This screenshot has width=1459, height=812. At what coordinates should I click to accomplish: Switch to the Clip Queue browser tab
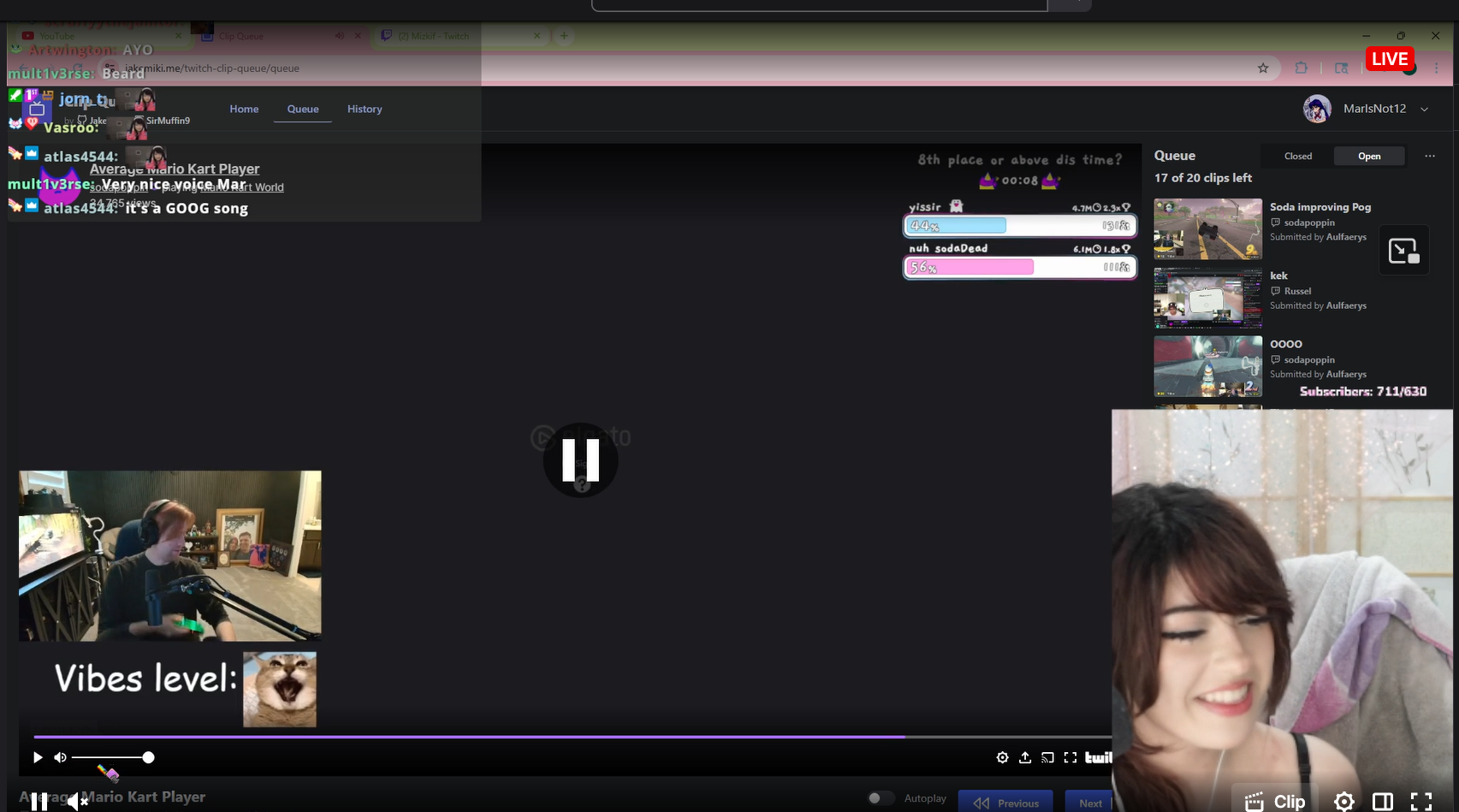(282, 36)
